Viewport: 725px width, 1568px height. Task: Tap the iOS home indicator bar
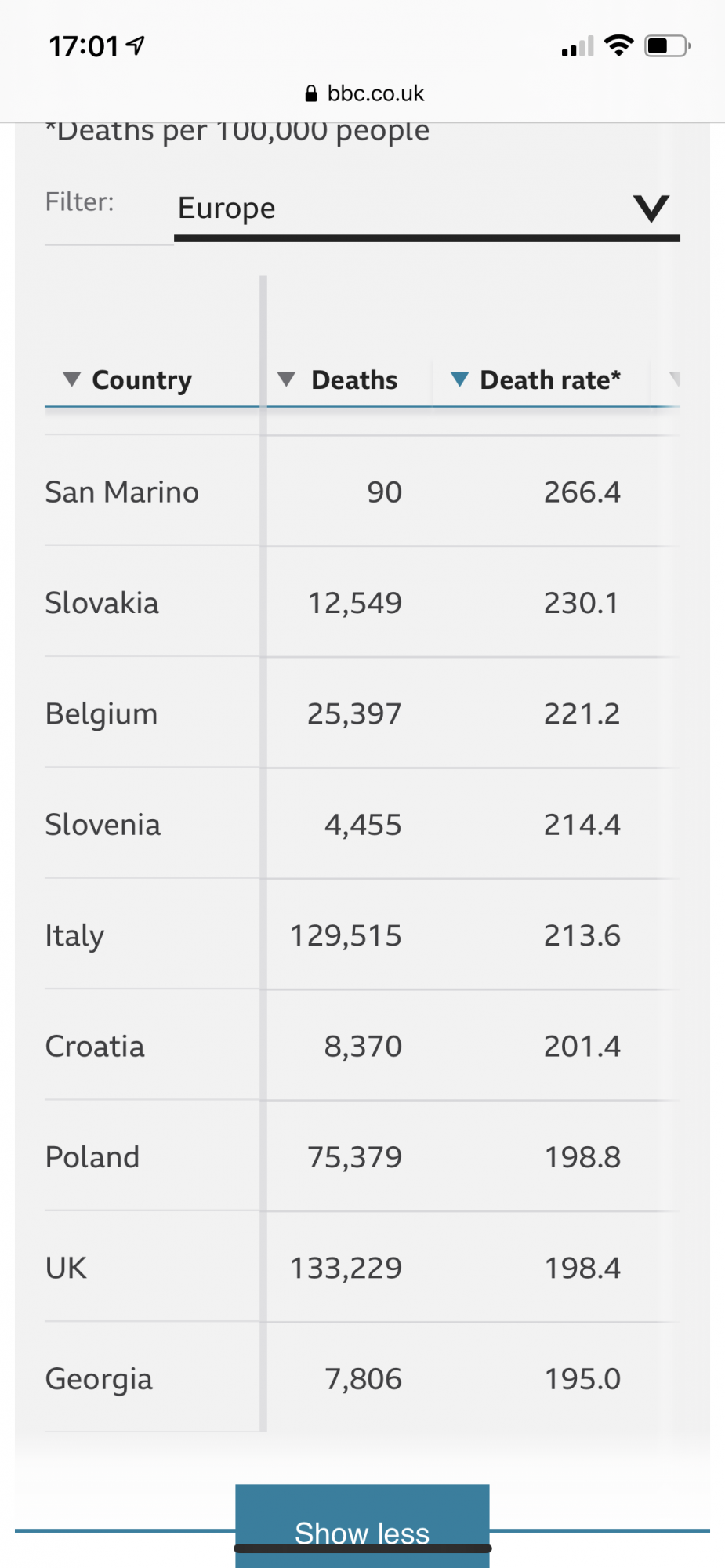(x=363, y=1548)
